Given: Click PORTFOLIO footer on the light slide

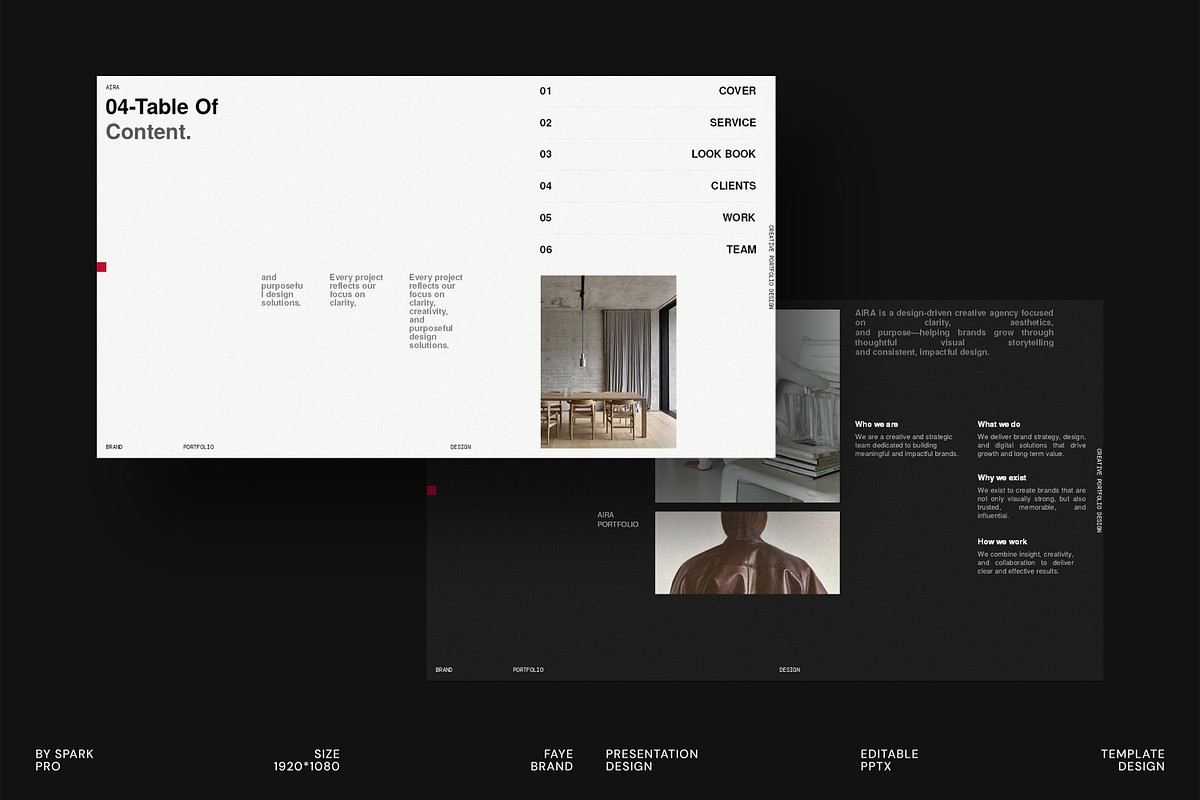Looking at the screenshot, I should [x=198, y=447].
